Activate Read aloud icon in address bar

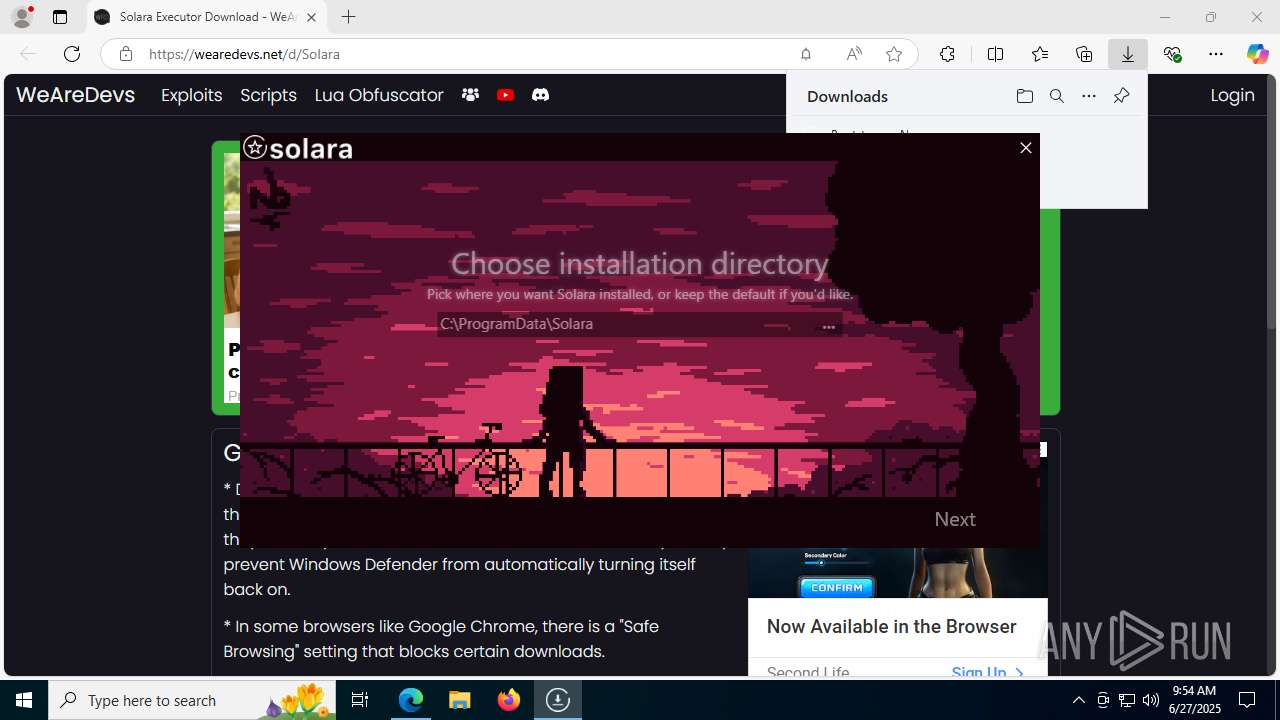point(854,54)
